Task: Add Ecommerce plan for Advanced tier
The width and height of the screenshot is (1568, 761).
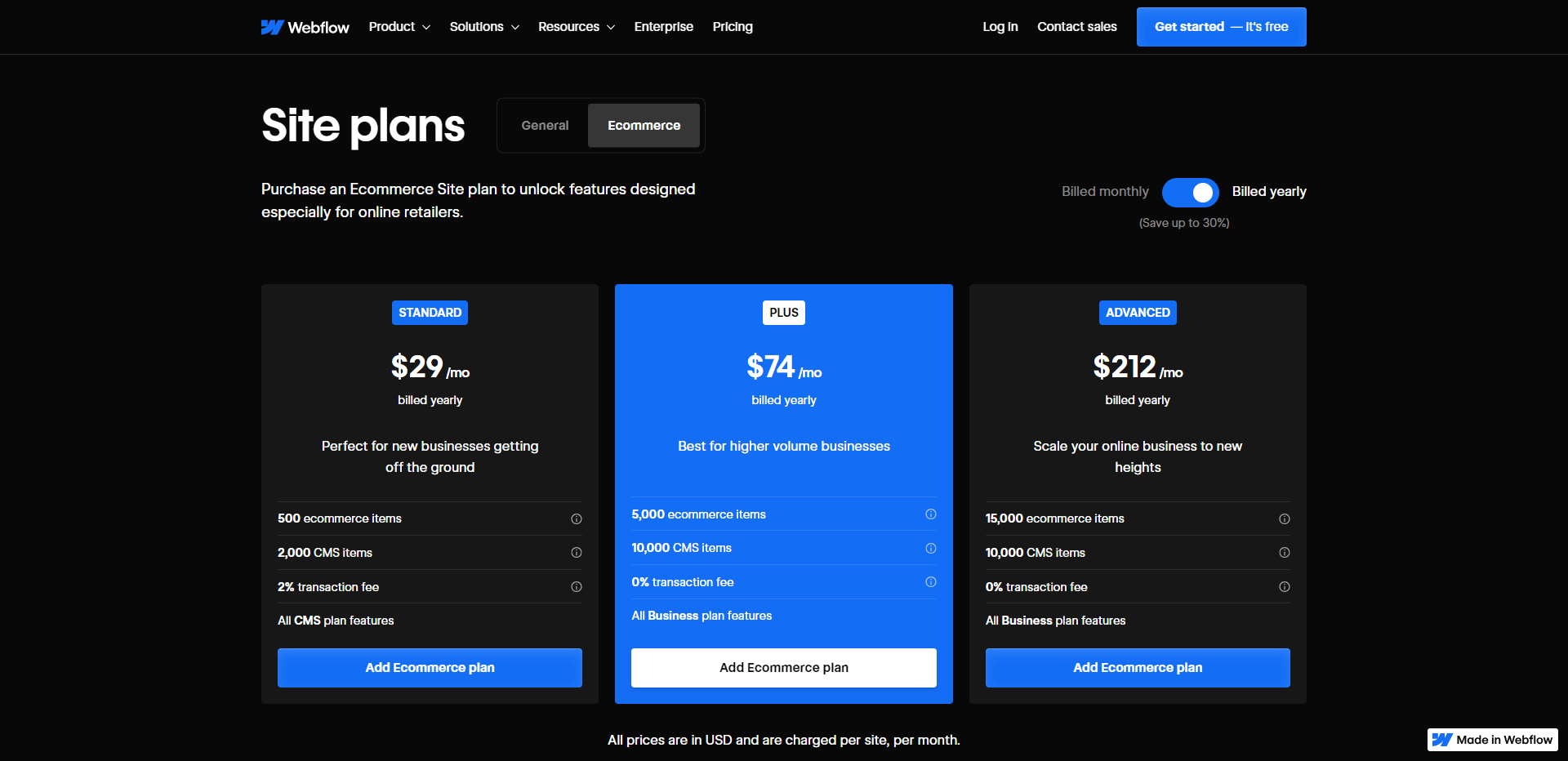Action: [1138, 668]
